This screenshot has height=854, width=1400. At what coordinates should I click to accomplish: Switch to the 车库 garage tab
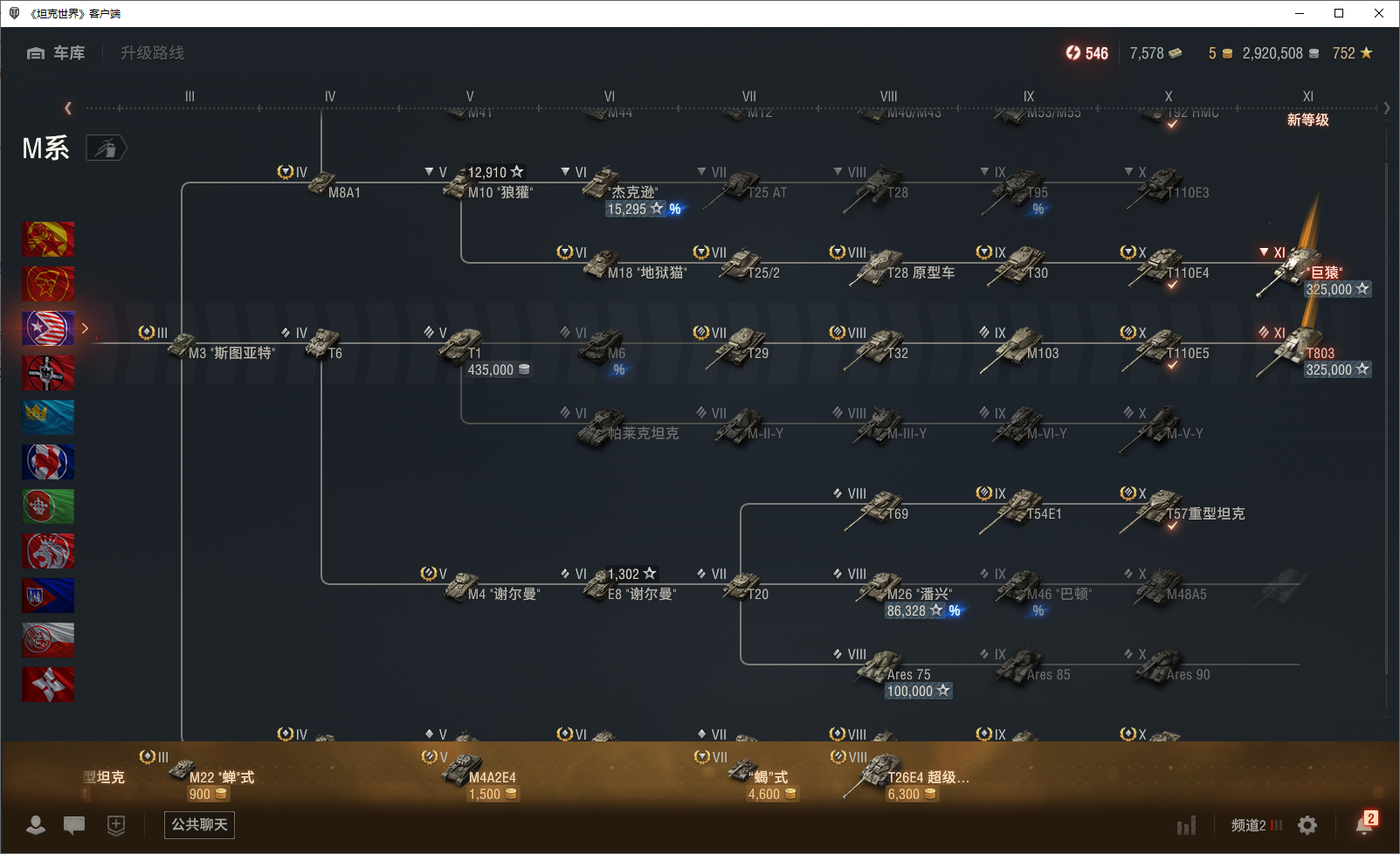(56, 53)
